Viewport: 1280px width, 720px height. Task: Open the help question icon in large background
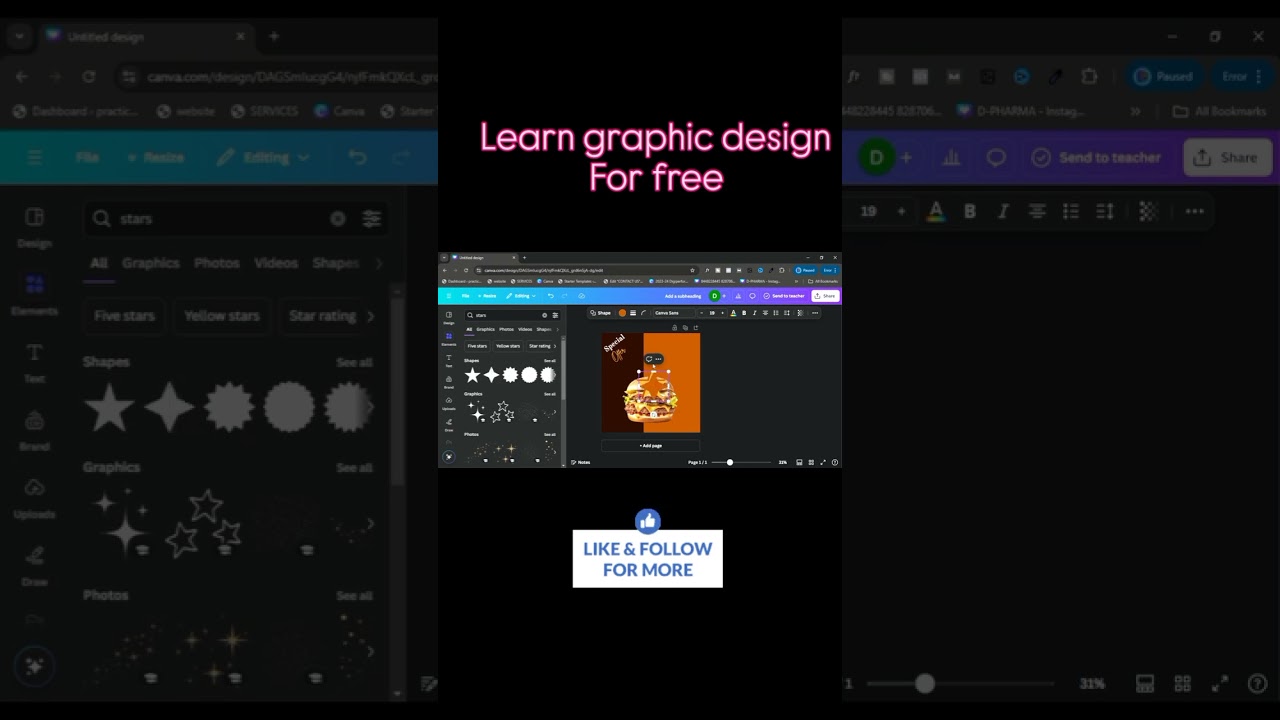[1258, 684]
